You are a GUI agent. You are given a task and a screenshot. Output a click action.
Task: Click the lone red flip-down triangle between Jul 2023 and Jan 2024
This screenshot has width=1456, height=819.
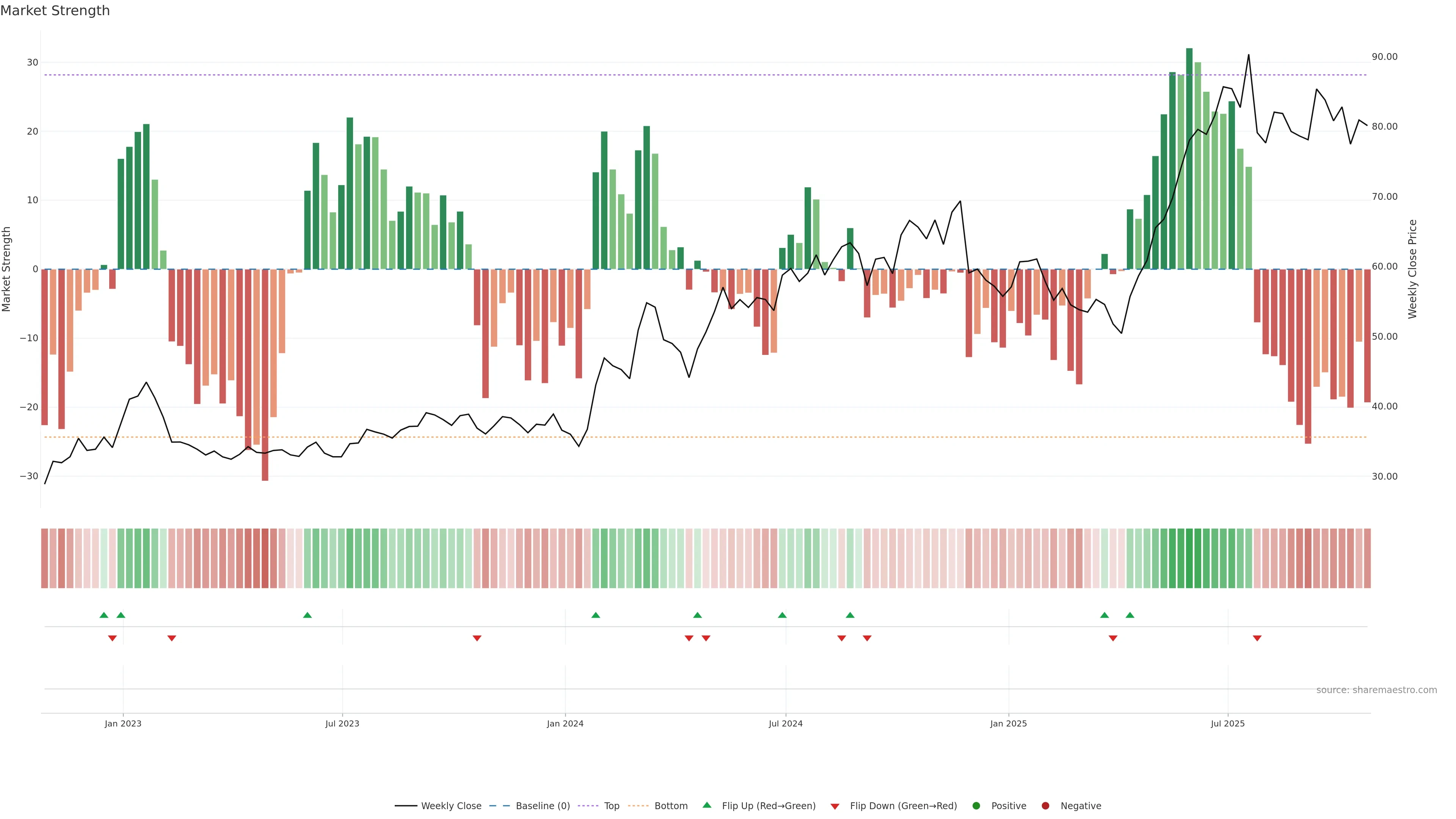[x=477, y=638]
